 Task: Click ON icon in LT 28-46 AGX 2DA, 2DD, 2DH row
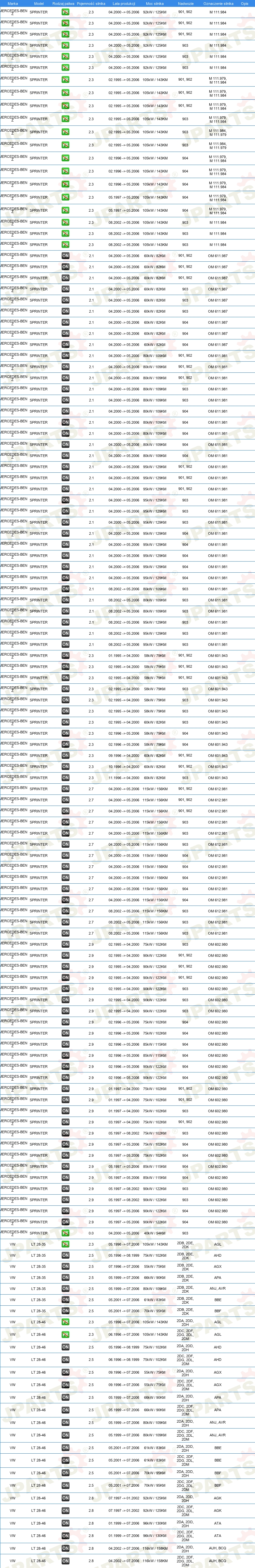tap(66, 1372)
